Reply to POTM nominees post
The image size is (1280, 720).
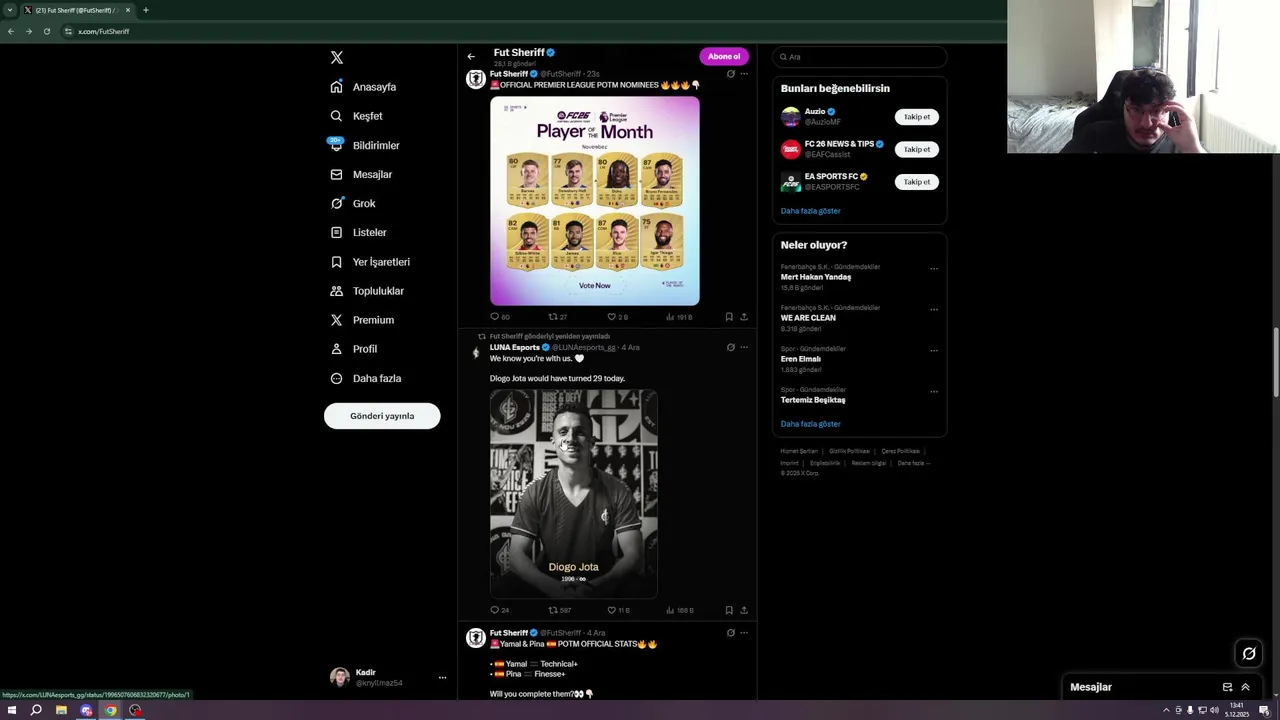click(499, 317)
